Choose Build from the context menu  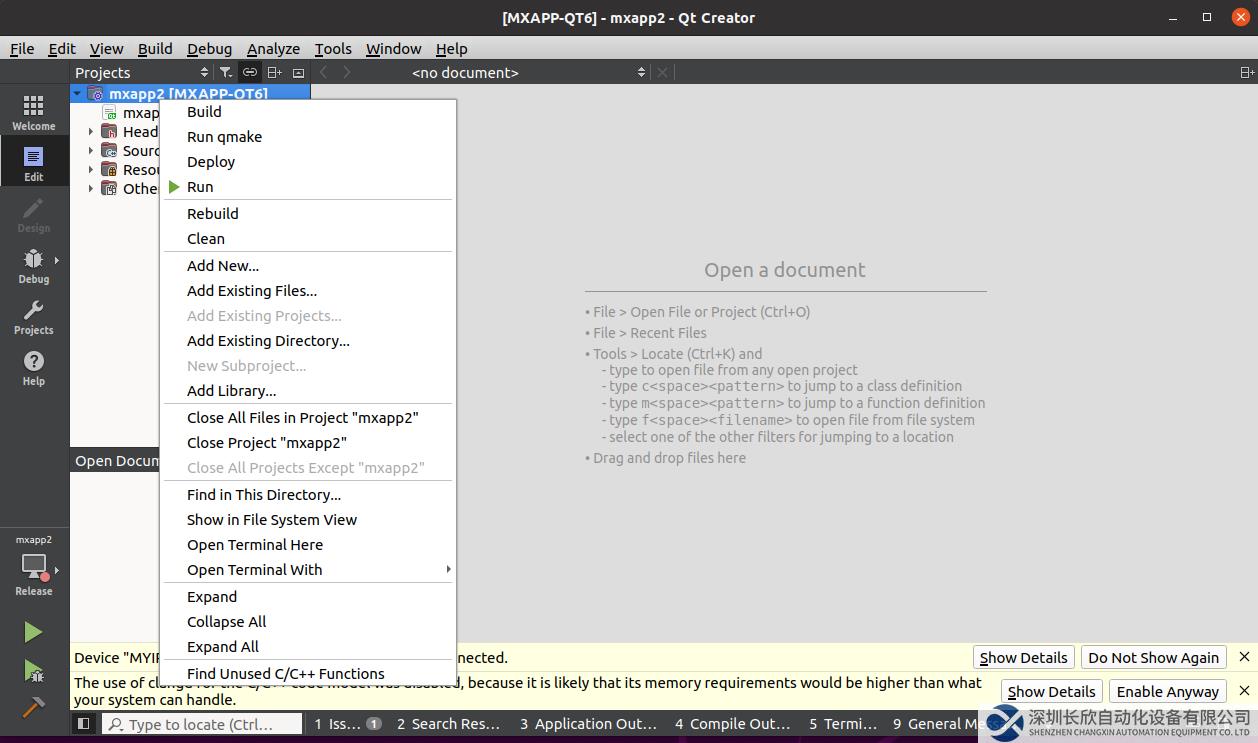coord(308,112)
